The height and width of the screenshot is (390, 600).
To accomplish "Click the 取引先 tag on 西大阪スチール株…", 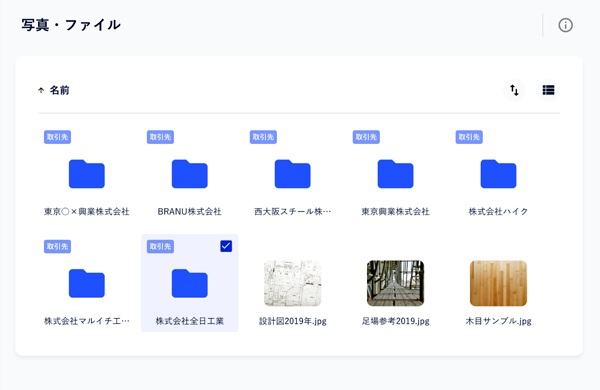I will tap(263, 137).
